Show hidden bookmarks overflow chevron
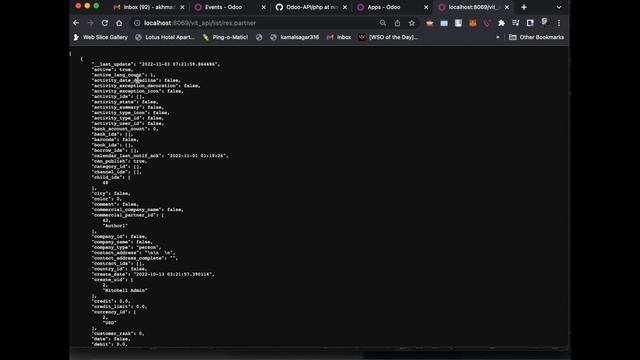Viewport: 640px width, 360px height. pyautogui.click(x=498, y=37)
